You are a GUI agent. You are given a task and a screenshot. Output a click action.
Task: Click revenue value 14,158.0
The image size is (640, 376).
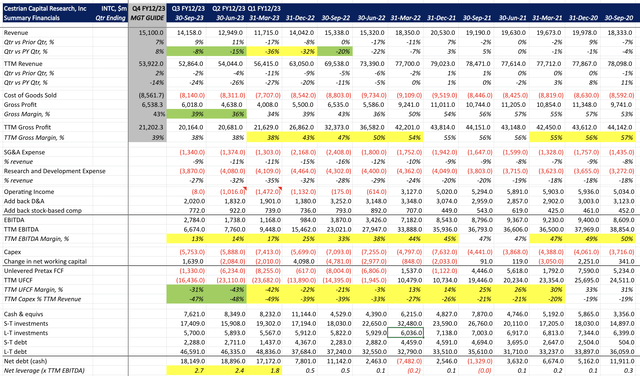(191, 33)
